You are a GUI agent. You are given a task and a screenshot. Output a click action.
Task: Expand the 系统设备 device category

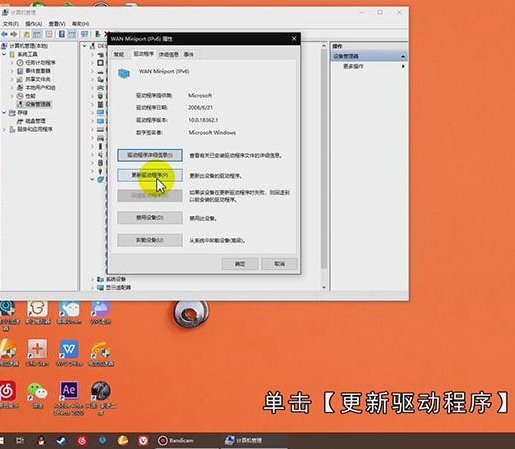pyautogui.click(x=92, y=279)
